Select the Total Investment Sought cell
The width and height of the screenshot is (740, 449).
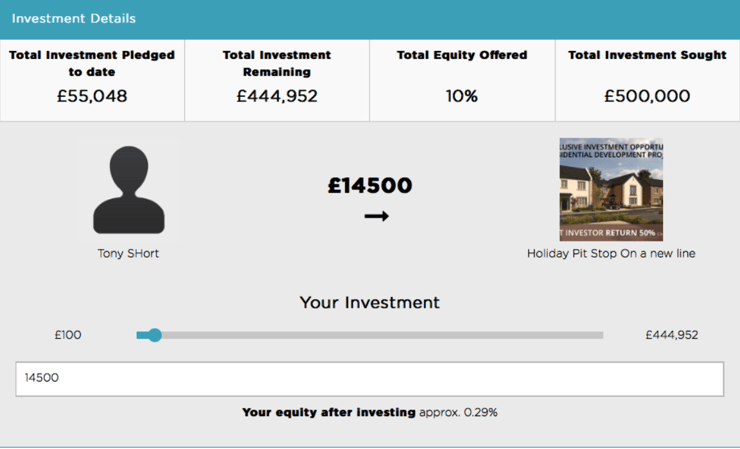(x=648, y=80)
